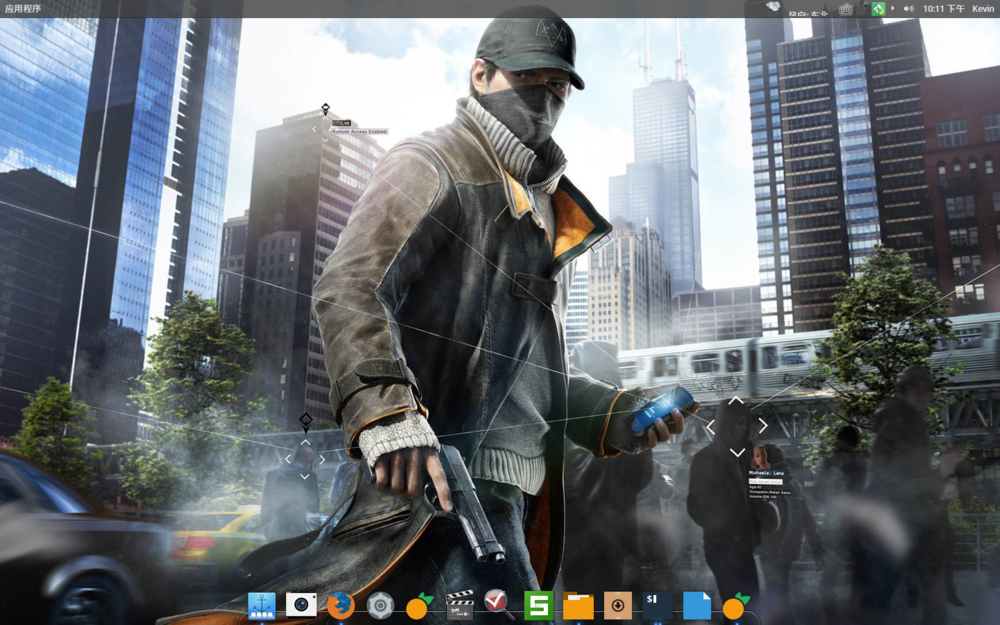Launch the green S spreadsheet app
This screenshot has height=625, width=1000.
pyautogui.click(x=538, y=605)
